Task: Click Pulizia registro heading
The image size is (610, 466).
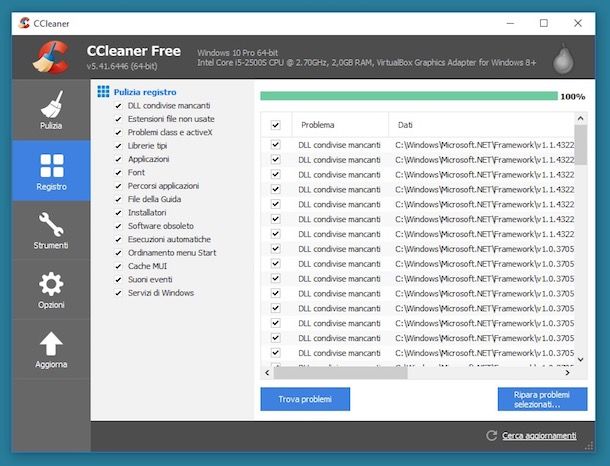Action: [145, 92]
